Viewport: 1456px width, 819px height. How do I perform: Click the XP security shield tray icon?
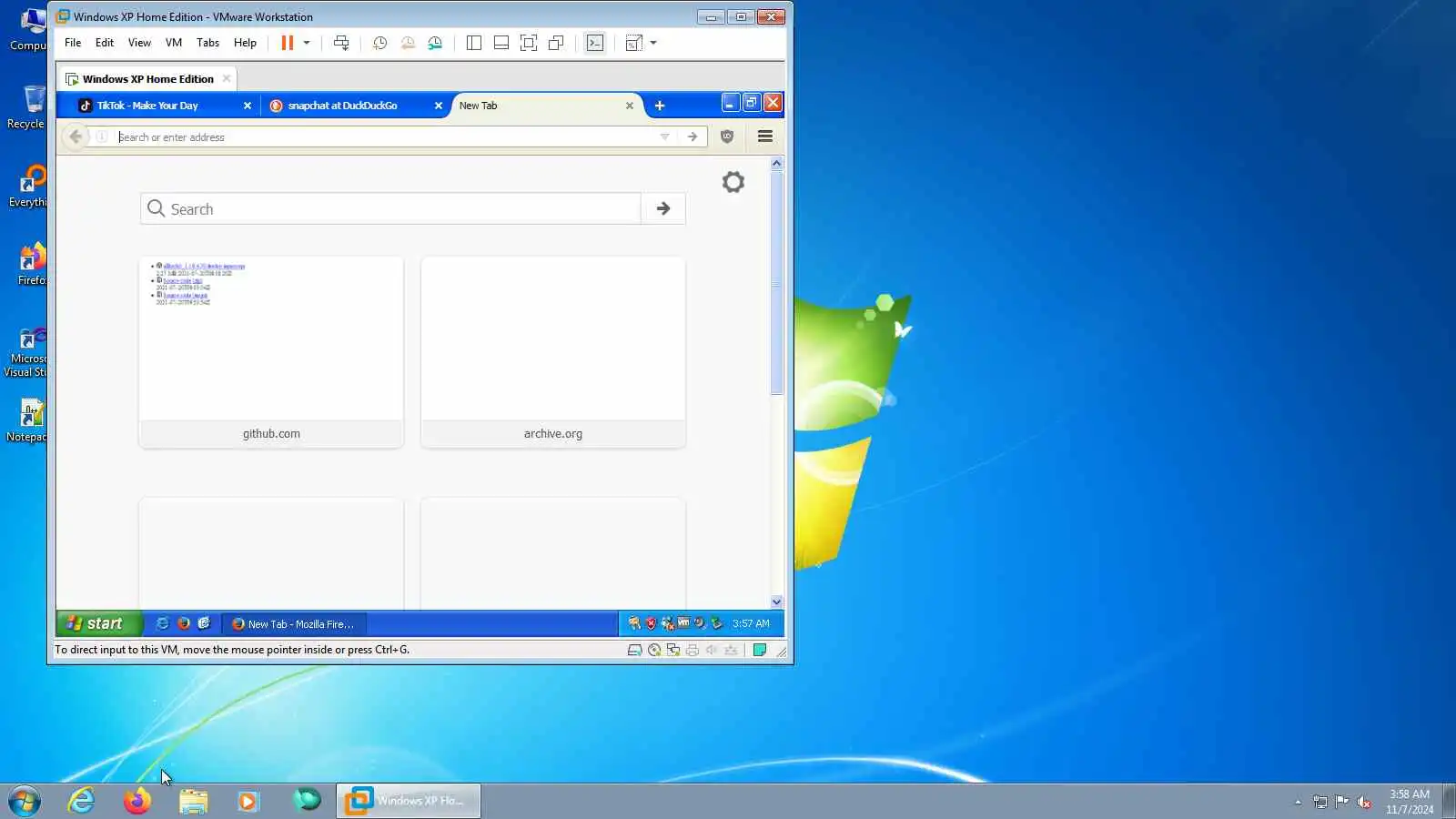coord(650,623)
